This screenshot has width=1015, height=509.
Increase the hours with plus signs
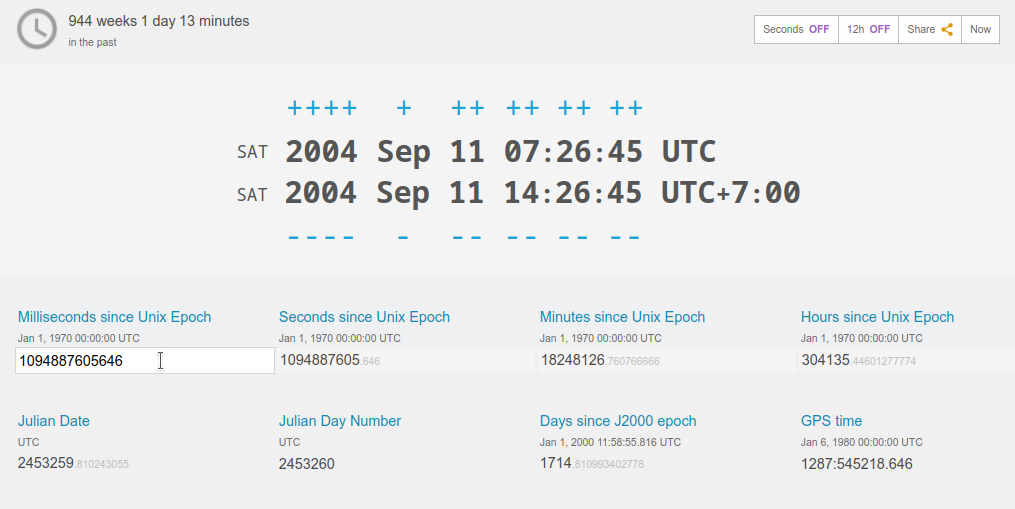tap(523, 109)
